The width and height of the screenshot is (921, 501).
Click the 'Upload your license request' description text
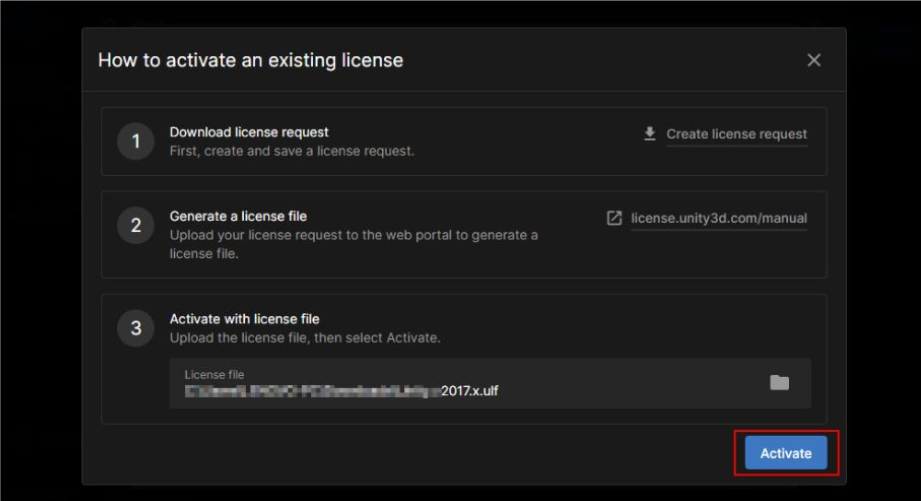[353, 235]
